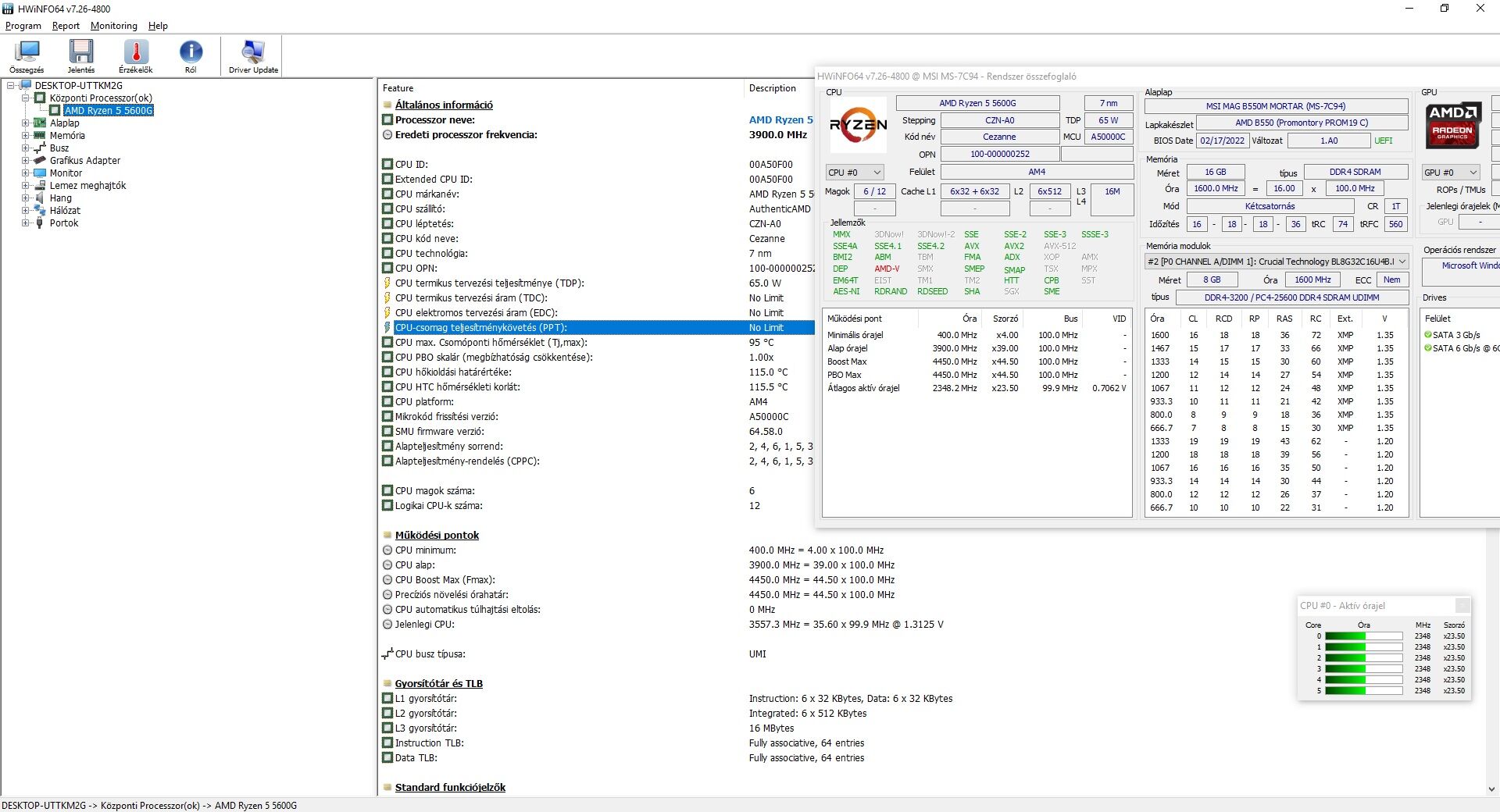This screenshot has width=1500, height=812.
Task: Click the SATA 6 Gb/s drive entry
Action: click(1461, 348)
